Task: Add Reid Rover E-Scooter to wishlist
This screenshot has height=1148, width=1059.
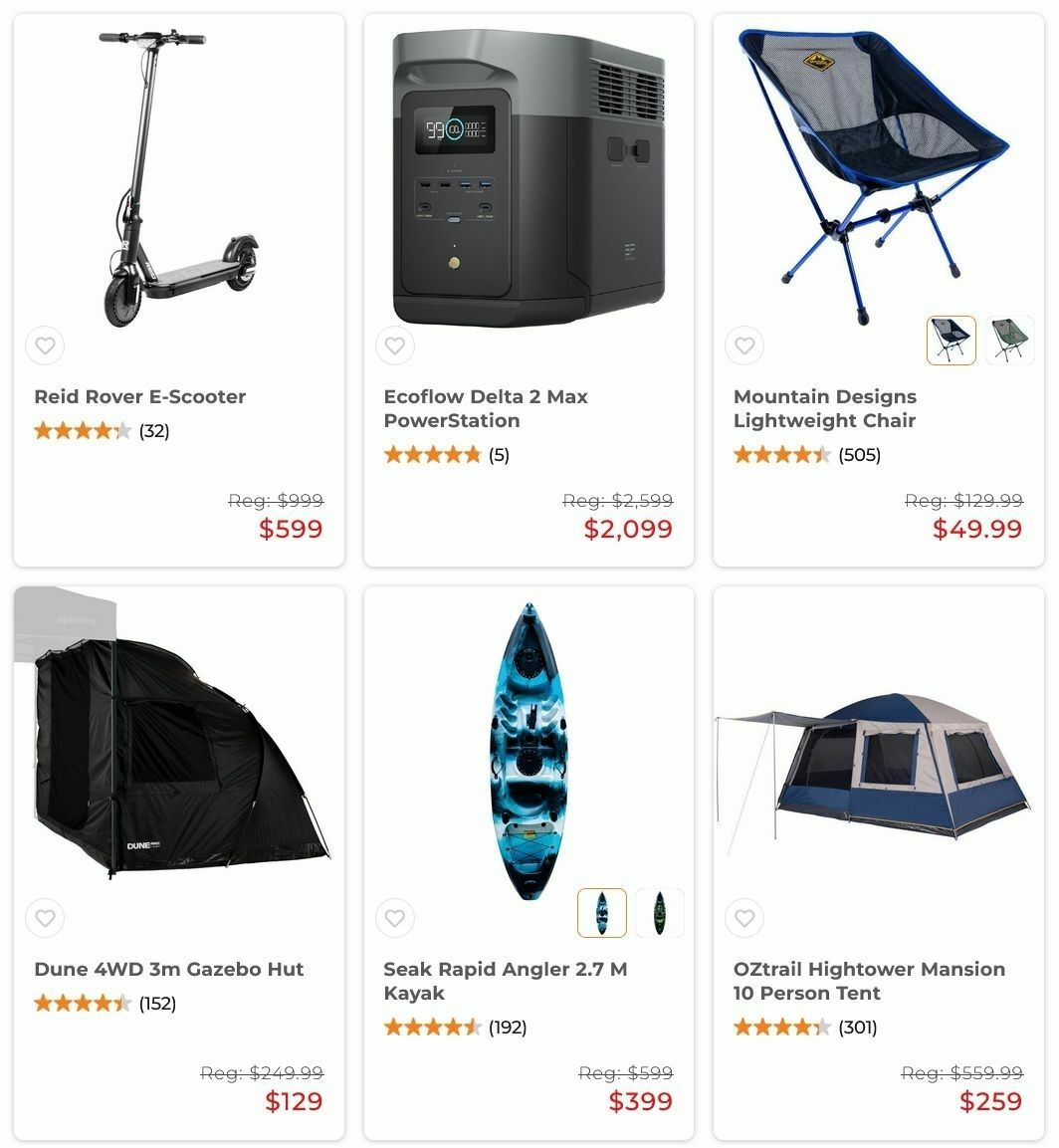Action: (45, 345)
